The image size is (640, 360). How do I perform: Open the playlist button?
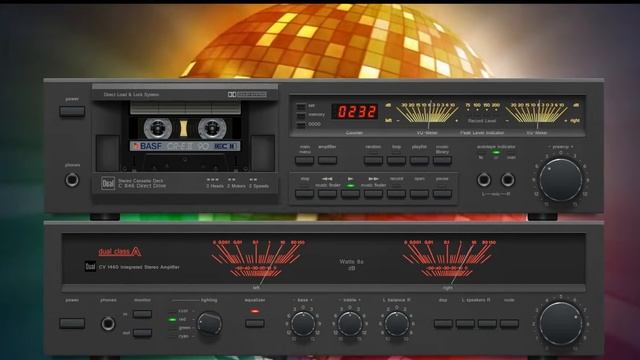419,160
